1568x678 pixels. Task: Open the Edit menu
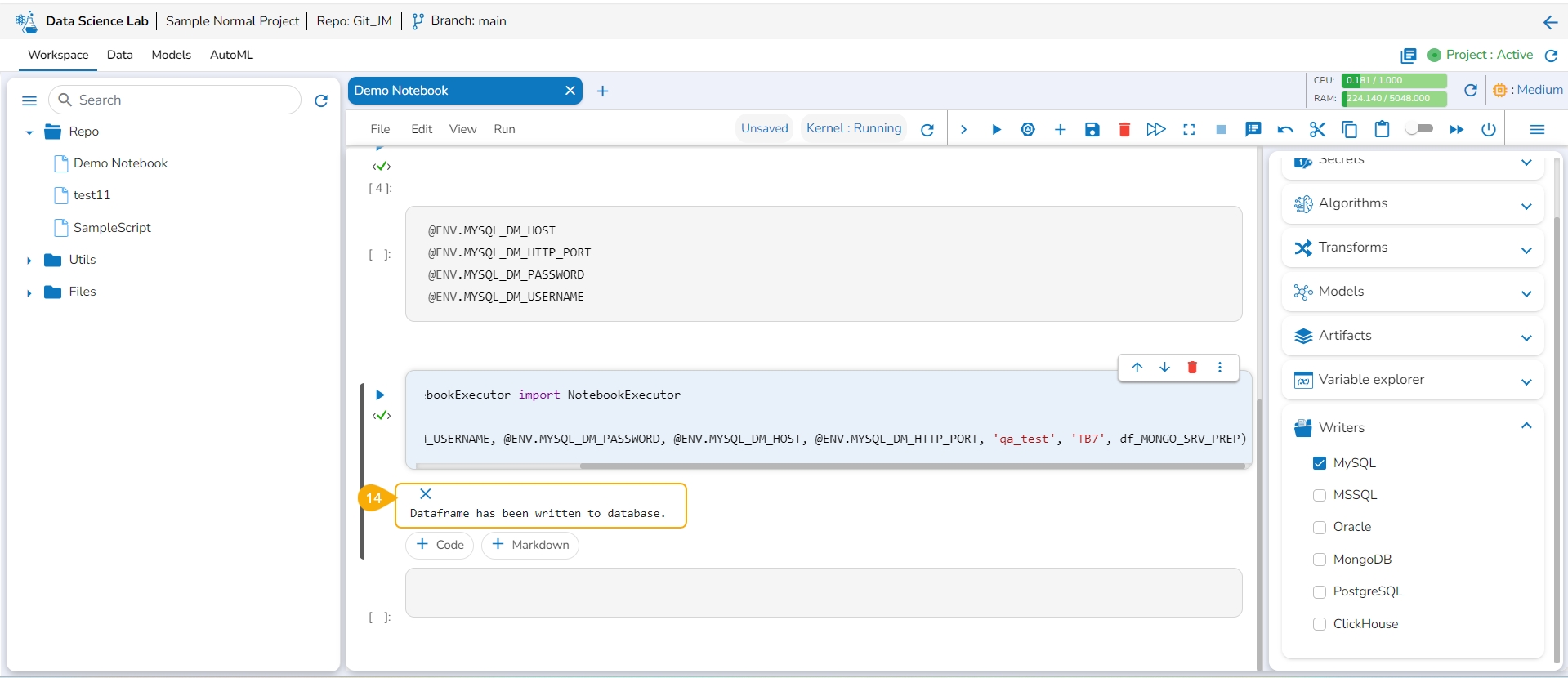pyautogui.click(x=422, y=129)
